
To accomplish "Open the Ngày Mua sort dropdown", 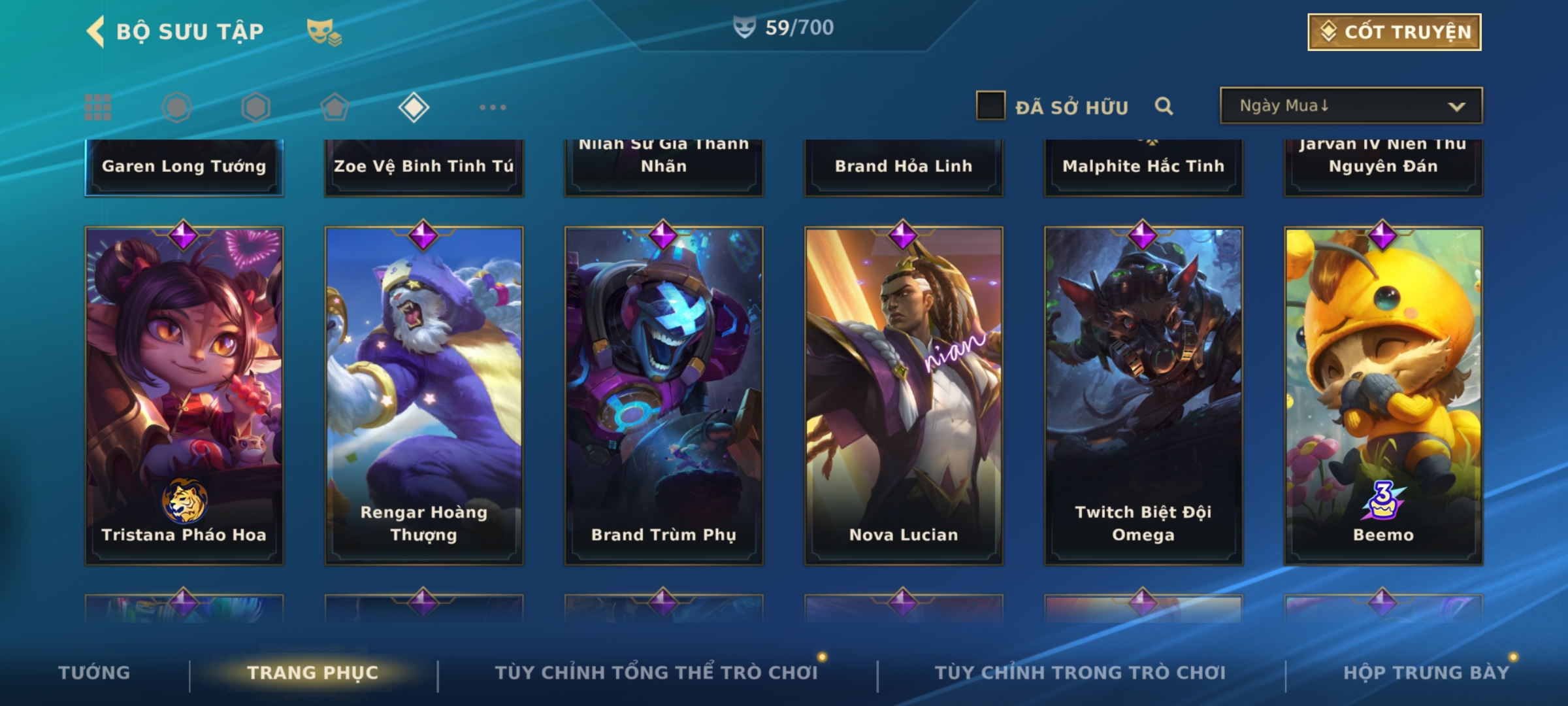I will [x=1351, y=105].
